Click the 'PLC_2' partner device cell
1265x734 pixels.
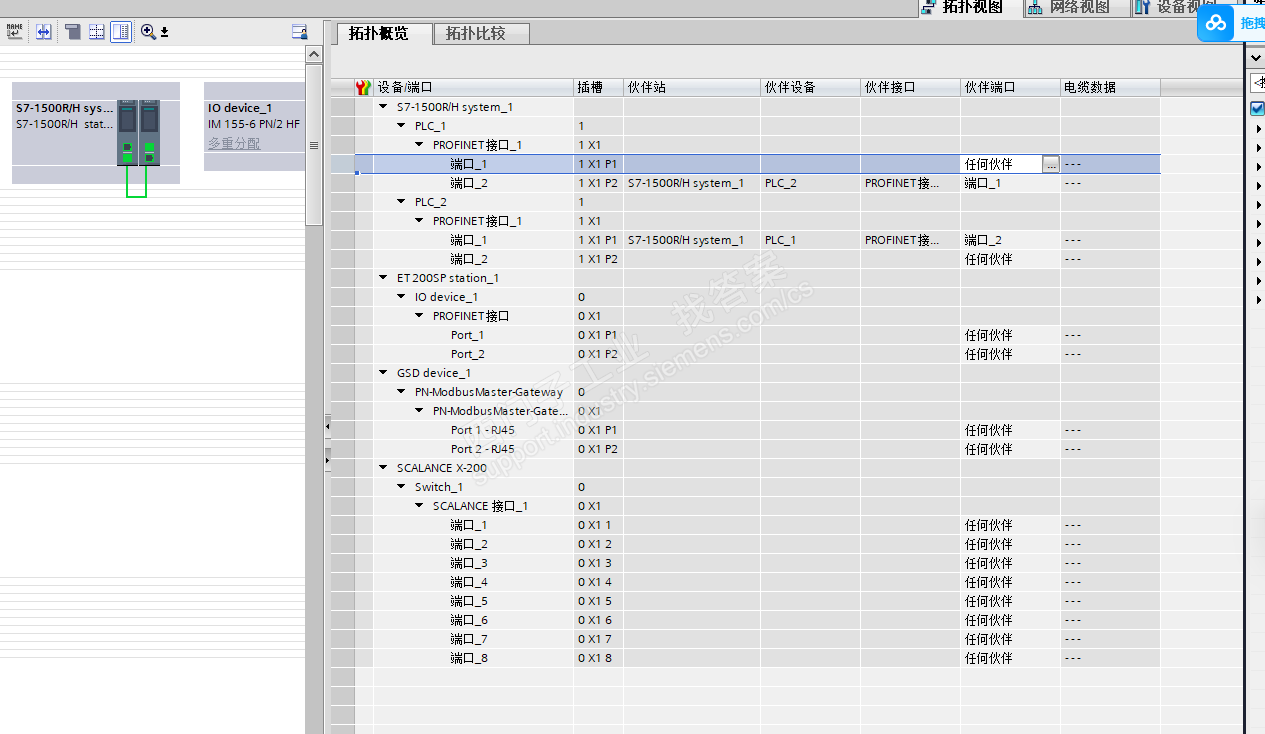click(810, 183)
